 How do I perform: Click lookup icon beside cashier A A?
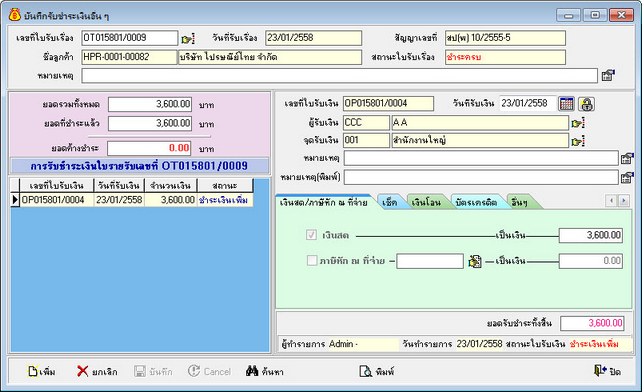point(578,123)
